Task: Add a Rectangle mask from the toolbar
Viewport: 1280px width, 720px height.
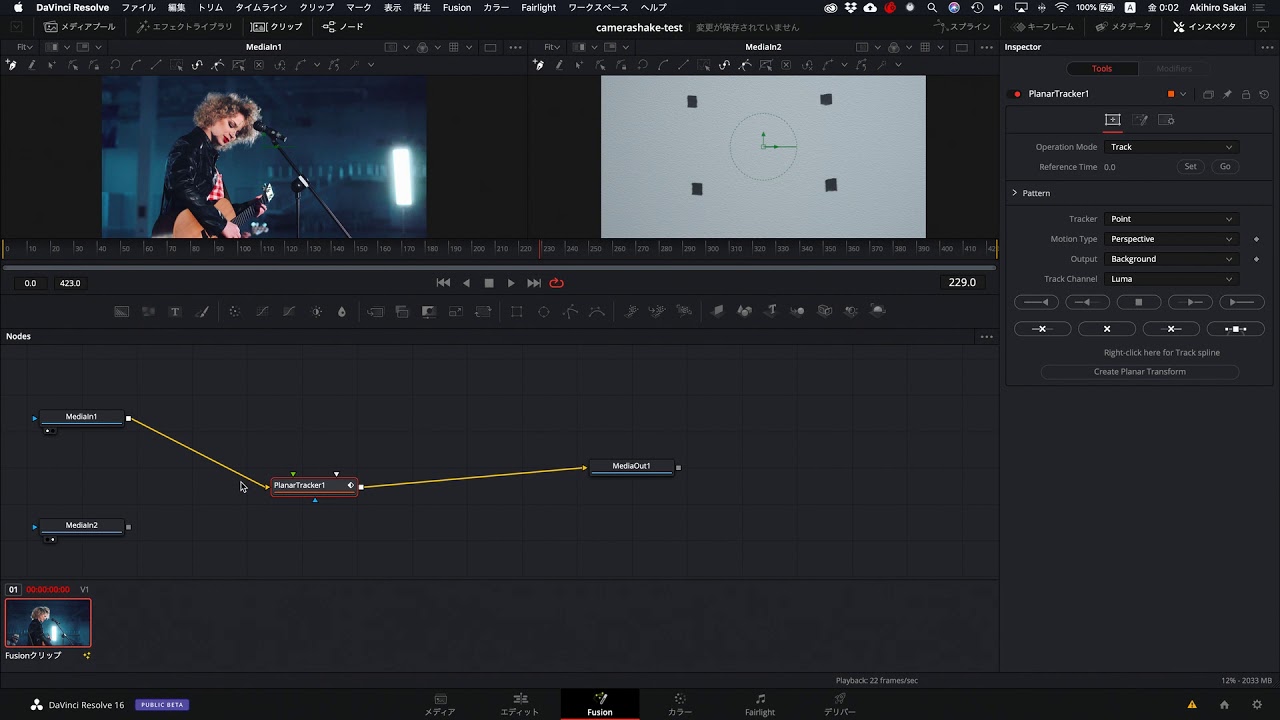Action: point(517,311)
